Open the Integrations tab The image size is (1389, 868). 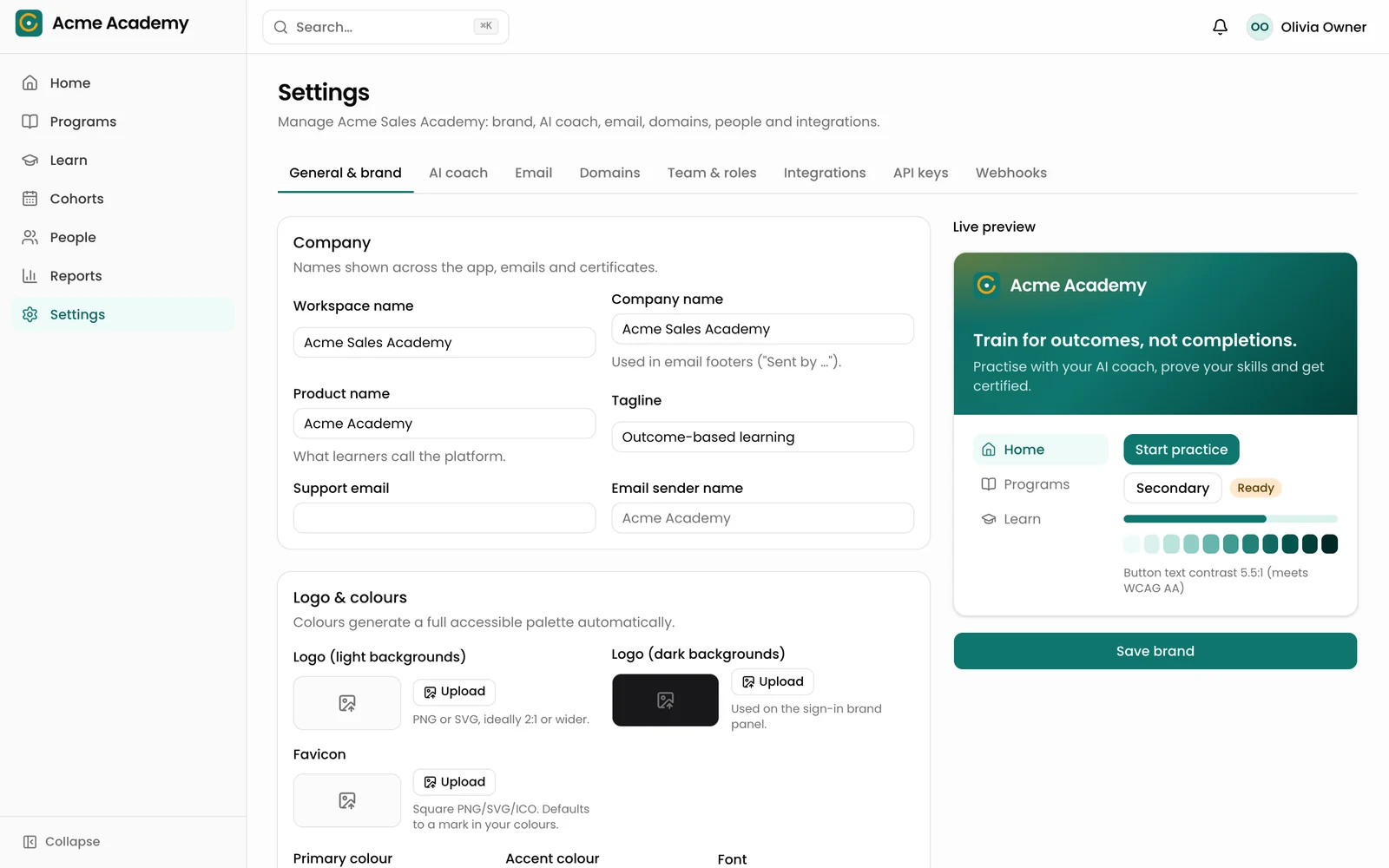pos(825,173)
